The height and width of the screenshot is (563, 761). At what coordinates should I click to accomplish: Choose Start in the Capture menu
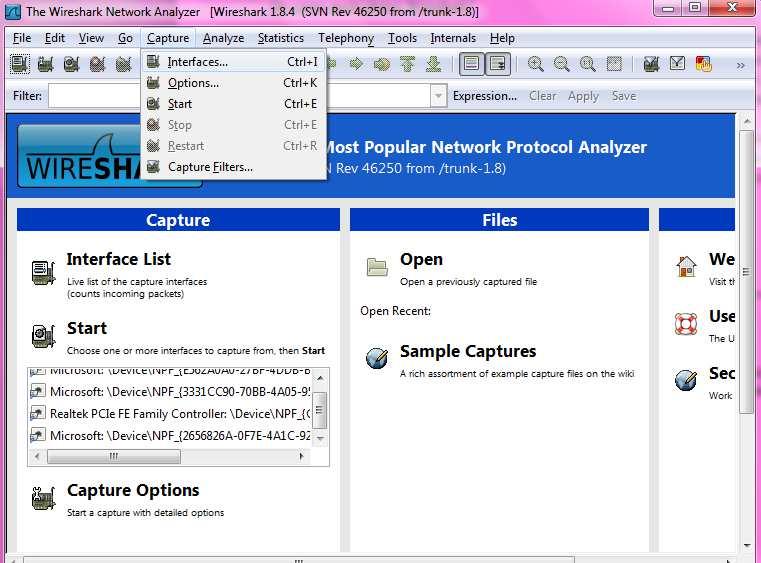pos(233,104)
